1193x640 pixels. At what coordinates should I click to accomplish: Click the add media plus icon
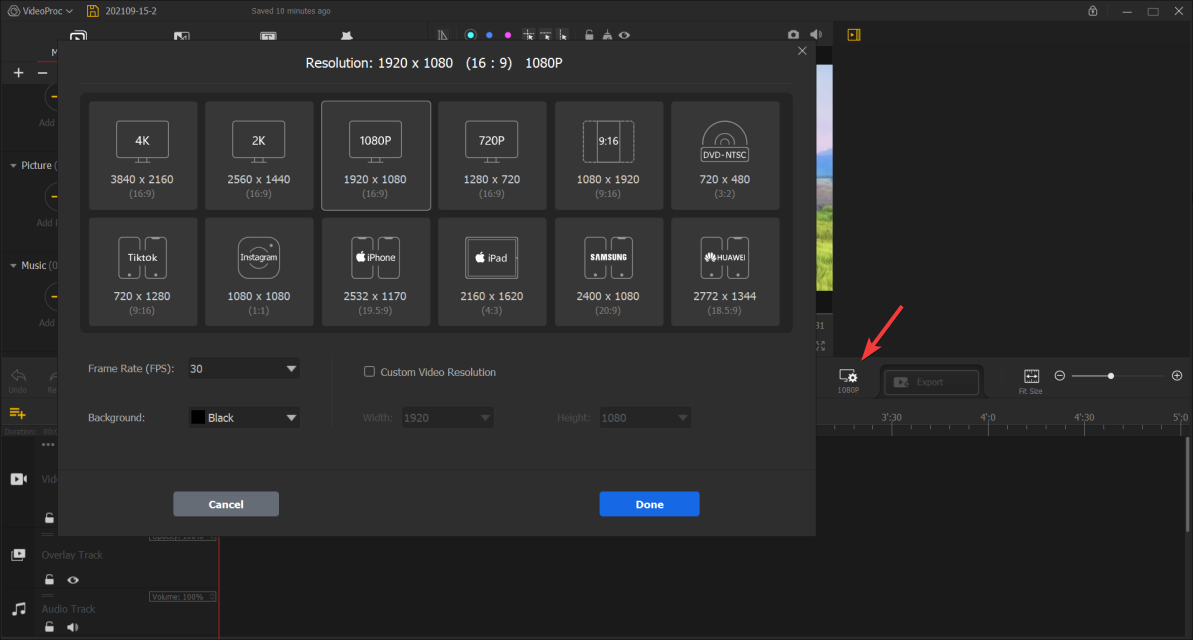pyautogui.click(x=18, y=73)
